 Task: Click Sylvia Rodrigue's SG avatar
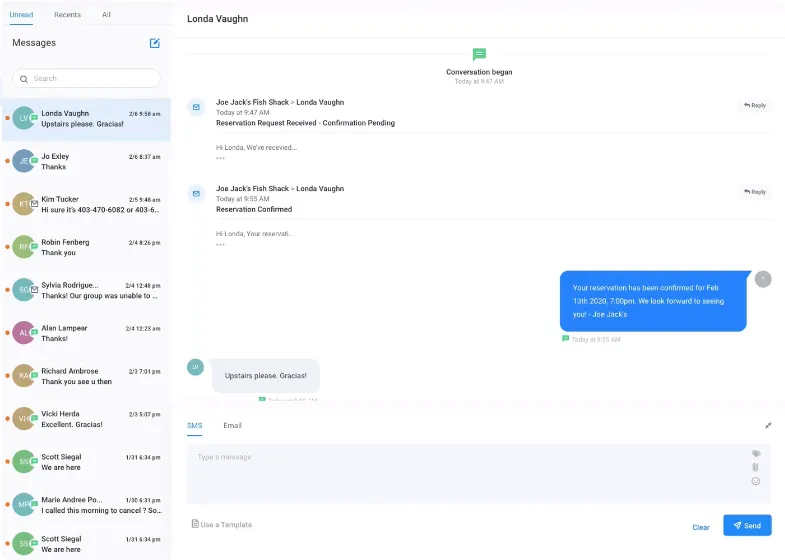pyautogui.click(x=24, y=290)
